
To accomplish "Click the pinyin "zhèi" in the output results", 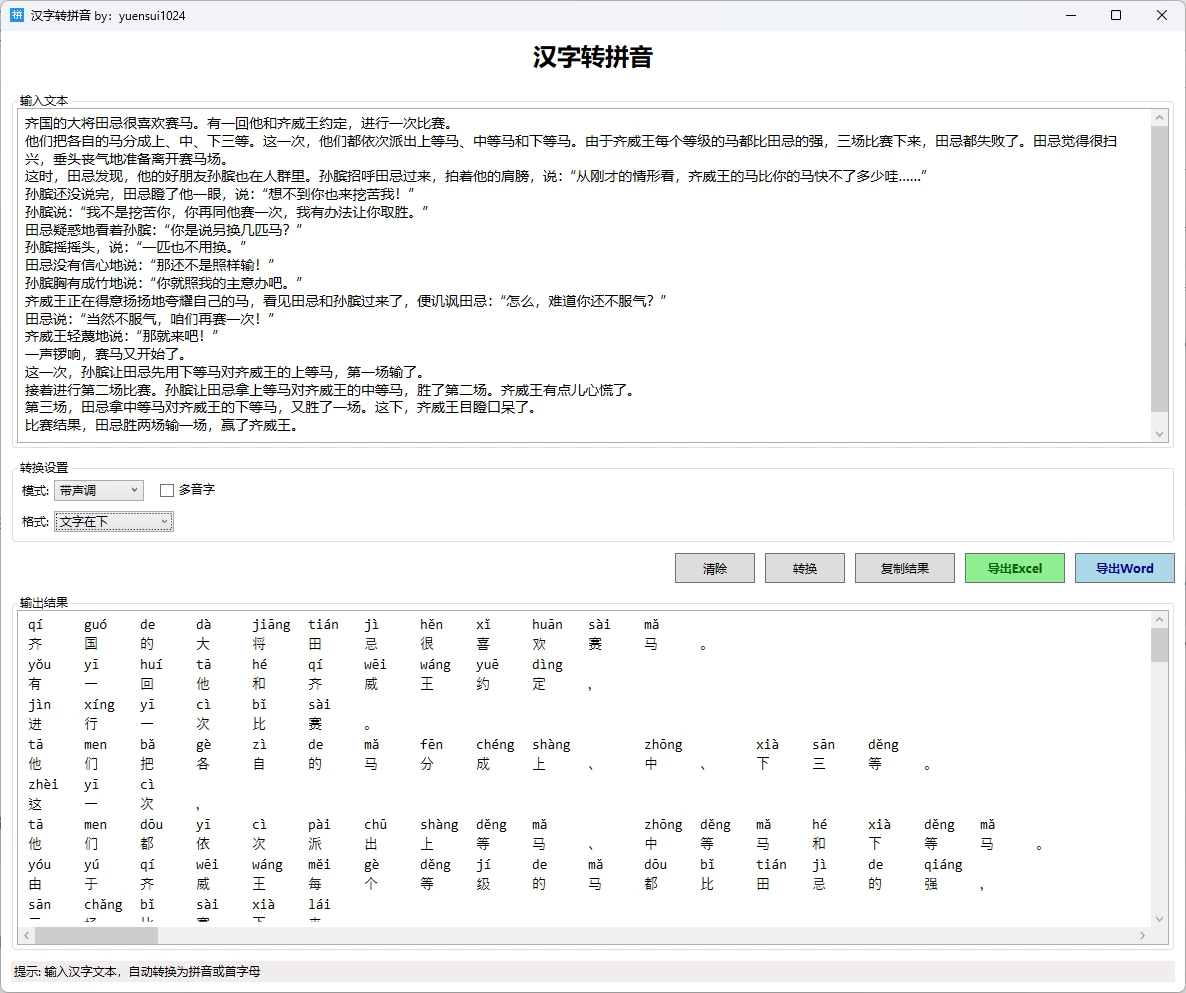I will [x=42, y=784].
